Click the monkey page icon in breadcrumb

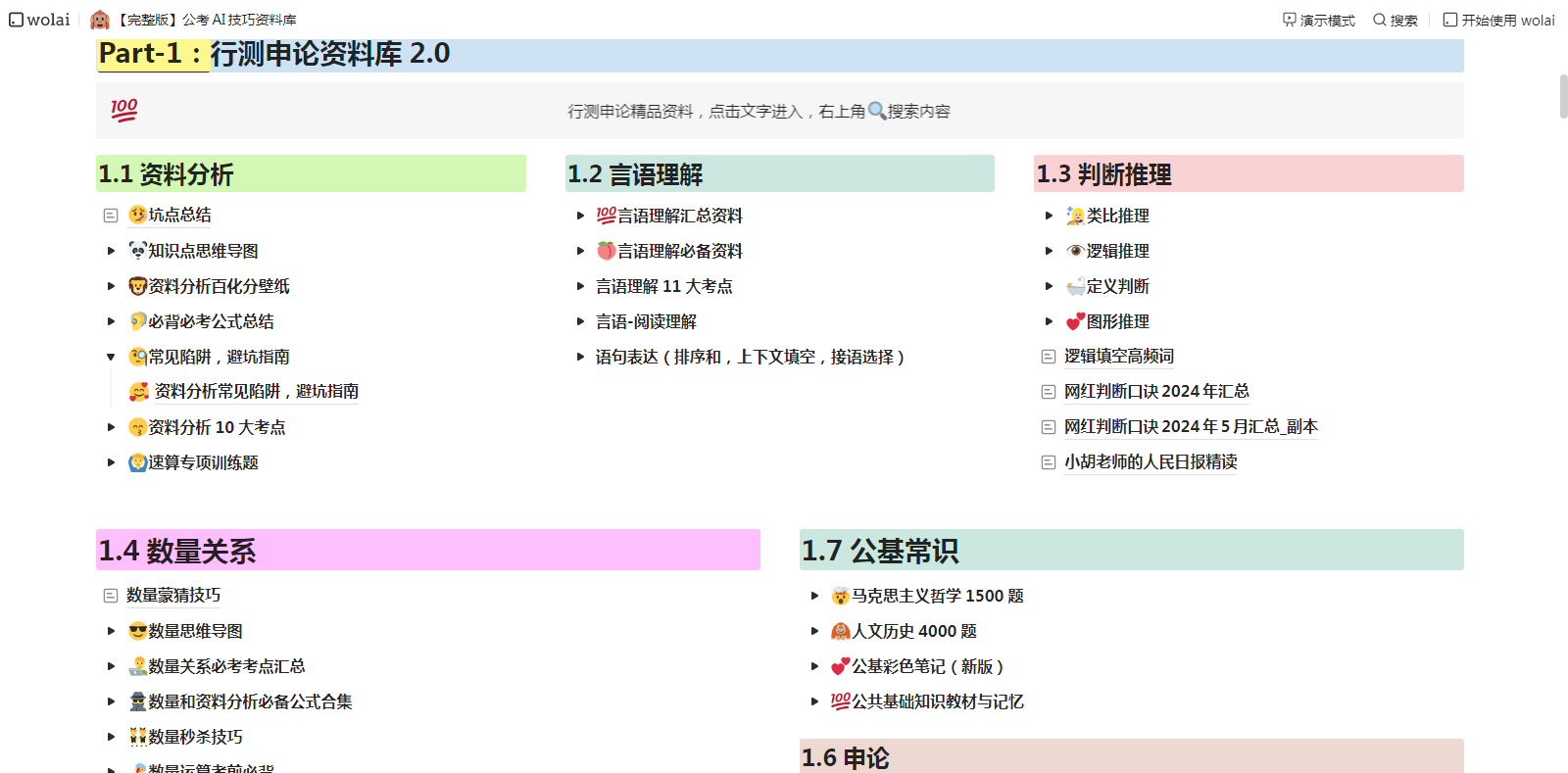tap(100, 20)
